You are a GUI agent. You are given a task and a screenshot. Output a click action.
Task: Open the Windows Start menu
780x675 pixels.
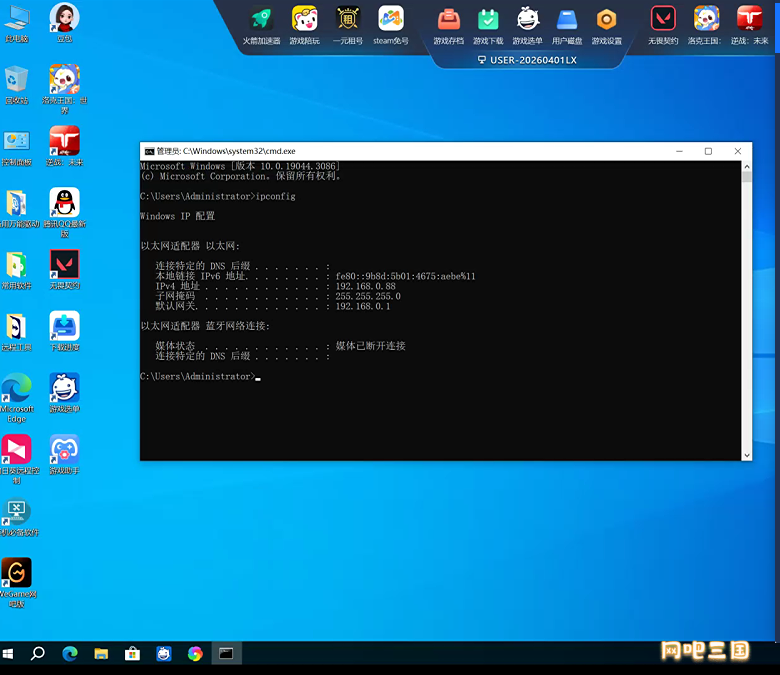point(9,653)
